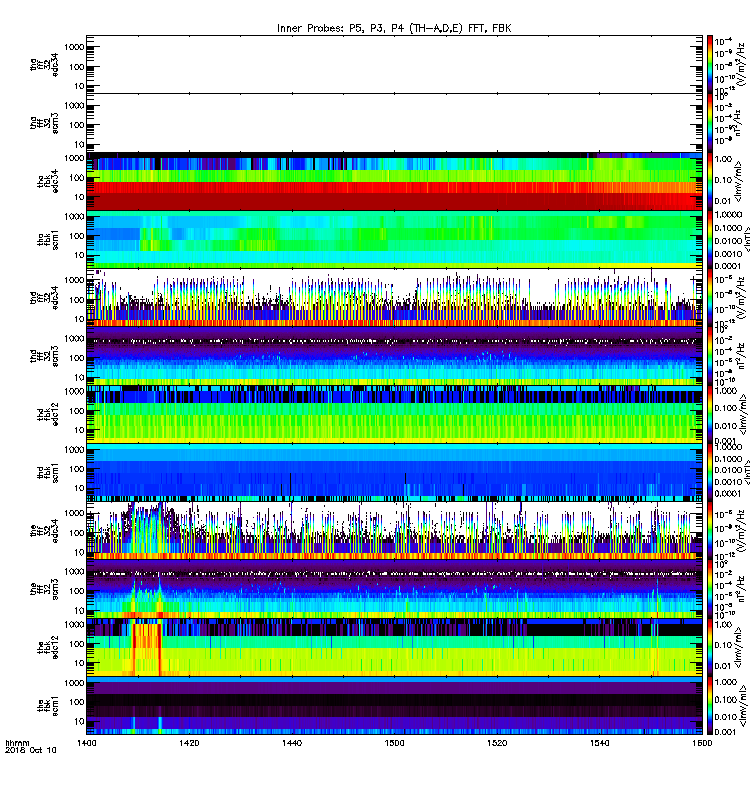Select the 1540 time axis label
The height and width of the screenshot is (800, 750).
tap(599, 743)
